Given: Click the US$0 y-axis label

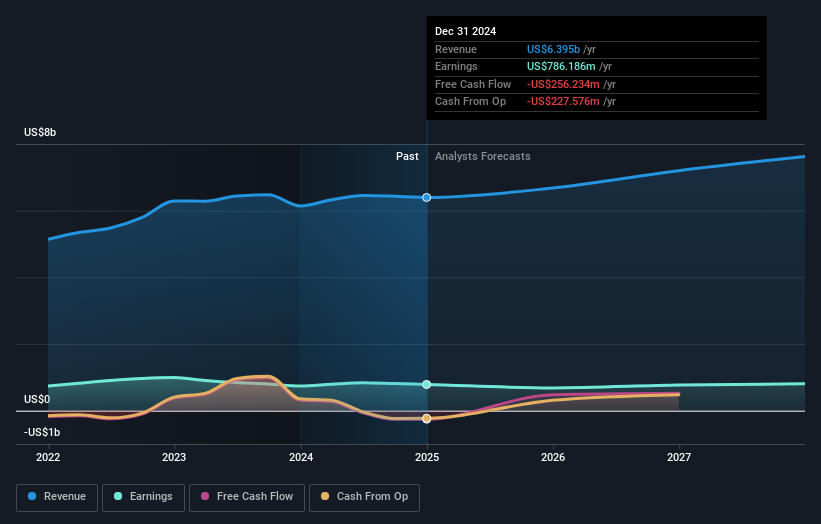Looking at the screenshot, I should tap(37, 399).
